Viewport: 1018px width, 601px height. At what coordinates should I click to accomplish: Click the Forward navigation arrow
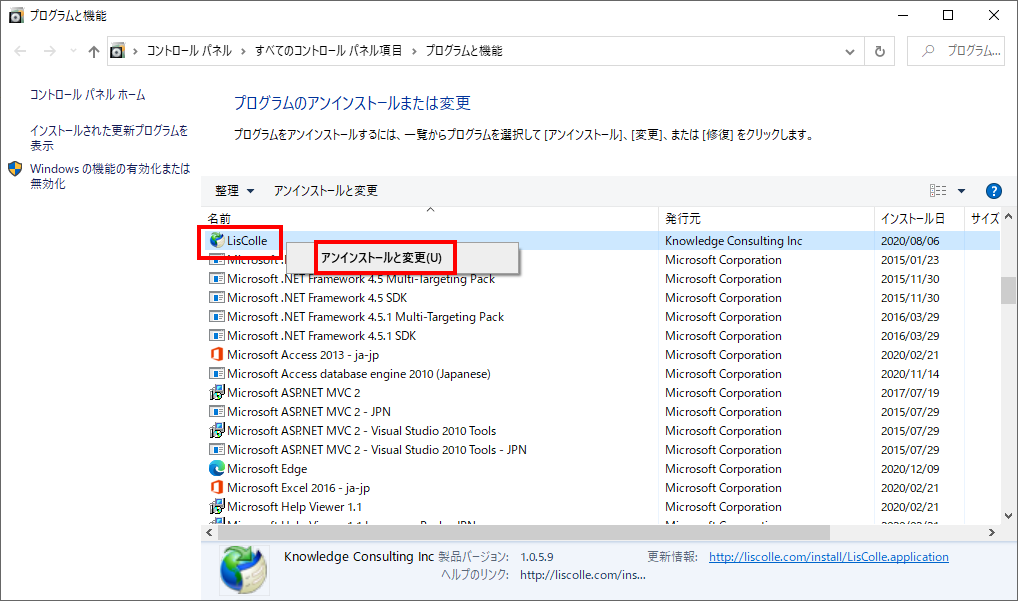pyautogui.click(x=49, y=51)
